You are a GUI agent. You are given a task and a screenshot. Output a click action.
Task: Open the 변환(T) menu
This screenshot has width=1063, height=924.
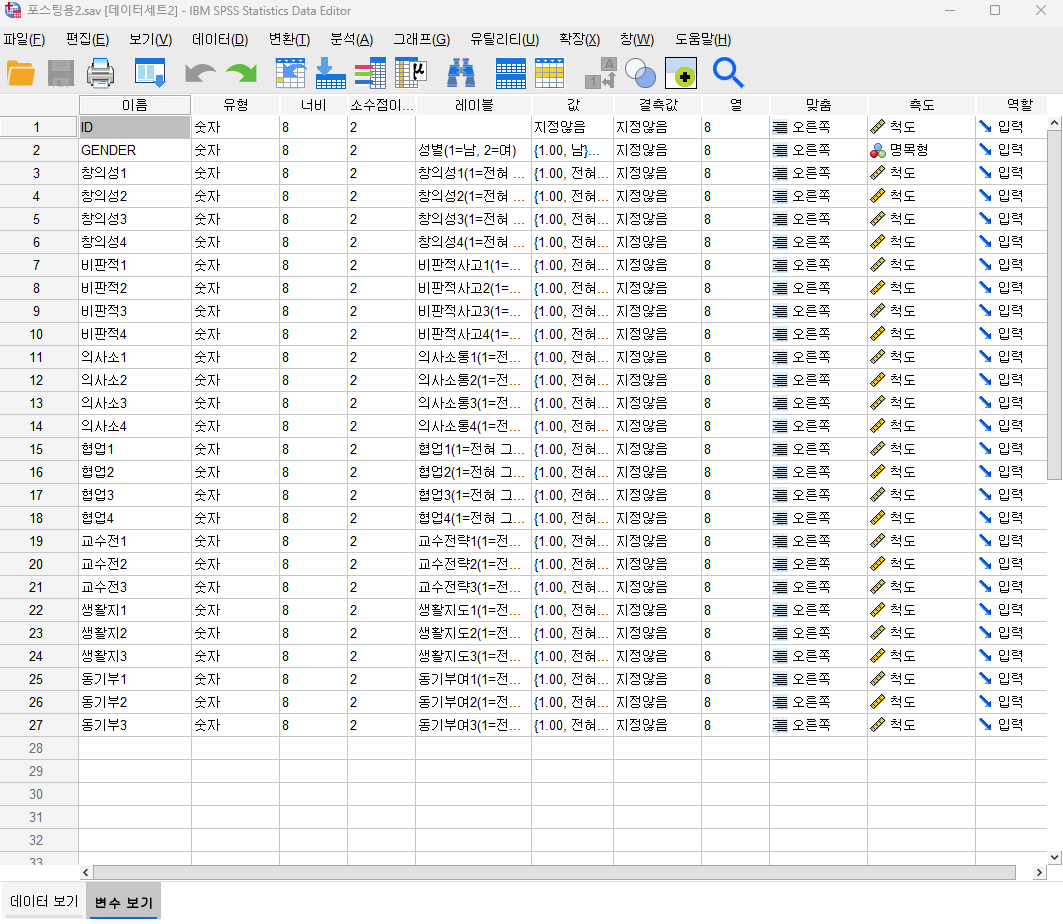289,39
